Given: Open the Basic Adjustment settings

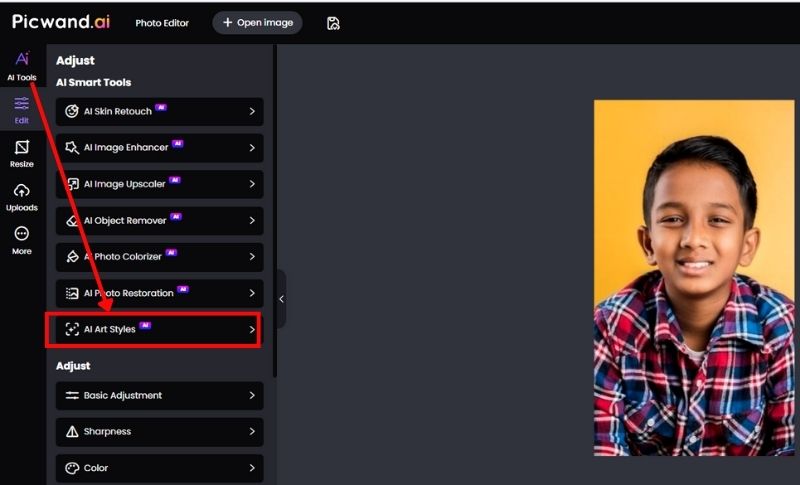Looking at the screenshot, I should point(159,395).
